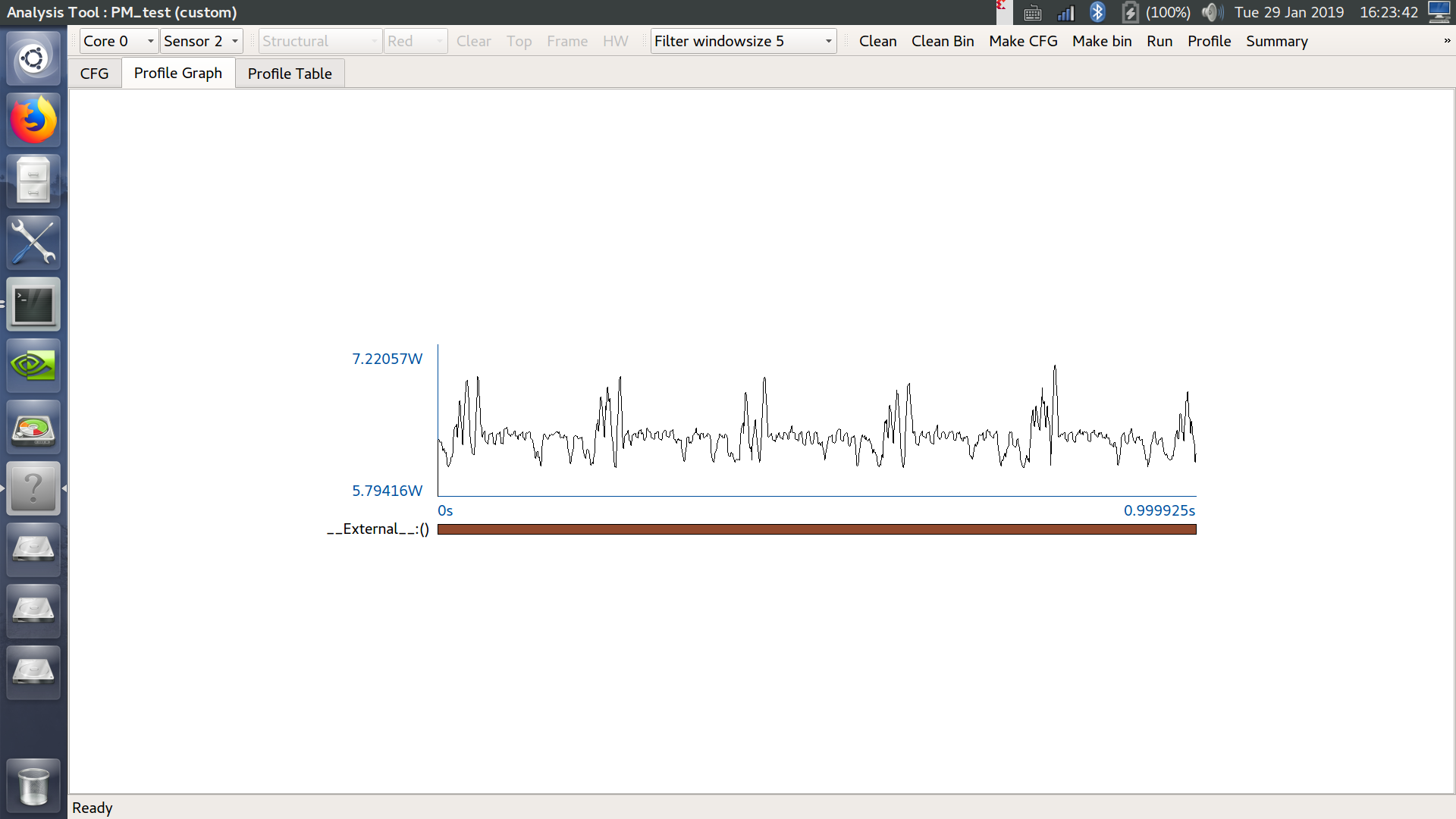
Task: Click the Clear button to reset view
Action: click(473, 40)
